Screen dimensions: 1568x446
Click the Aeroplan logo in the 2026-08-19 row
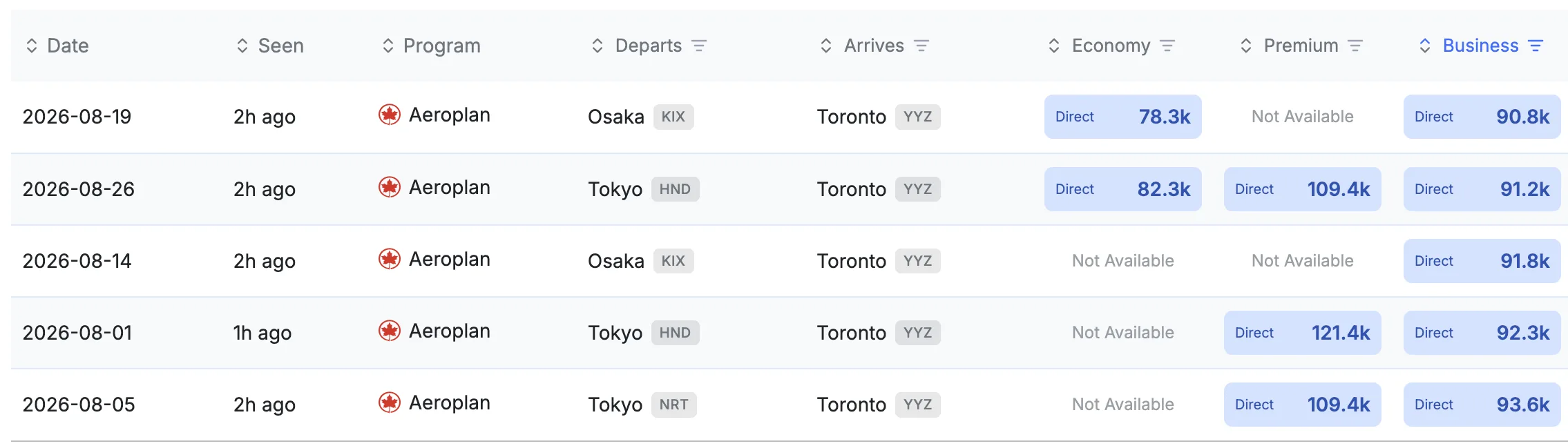[x=390, y=115]
